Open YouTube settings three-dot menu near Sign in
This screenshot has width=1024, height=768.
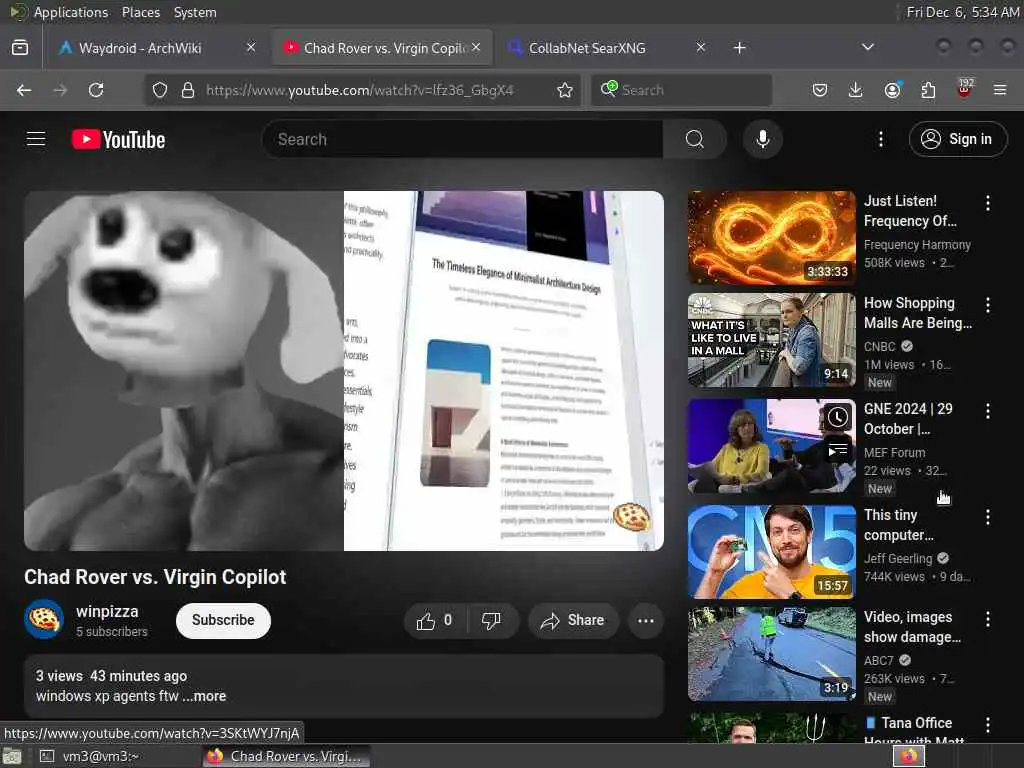click(880, 139)
